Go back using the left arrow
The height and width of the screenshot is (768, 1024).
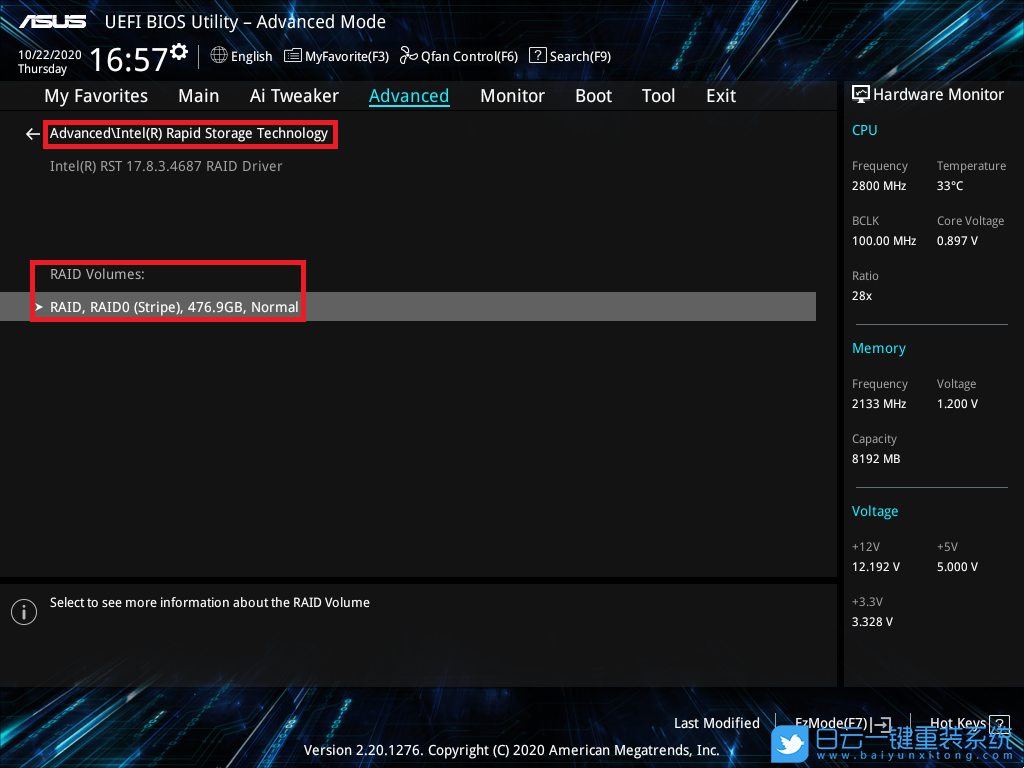click(33, 134)
